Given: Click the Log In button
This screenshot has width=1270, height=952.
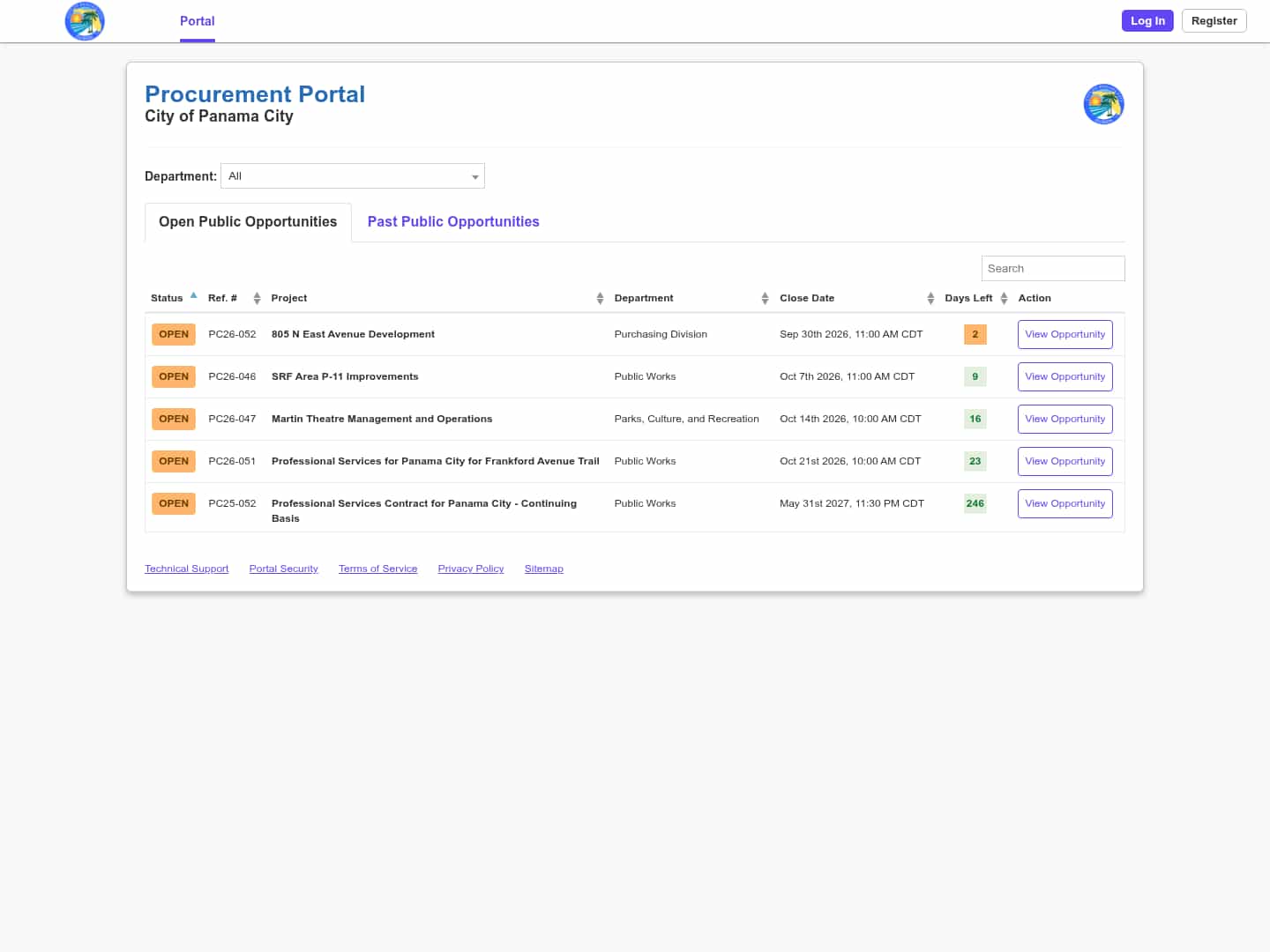Looking at the screenshot, I should 1147,21.
